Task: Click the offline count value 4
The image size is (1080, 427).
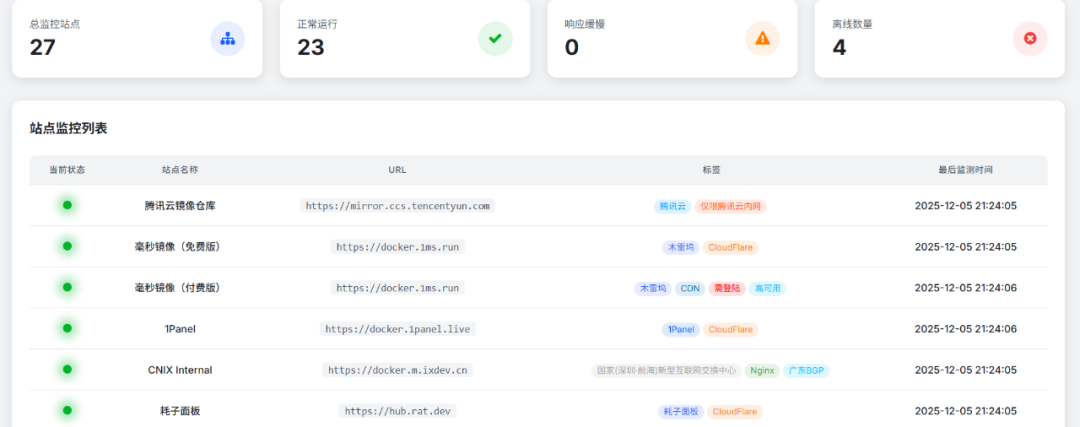Action: 839,48
